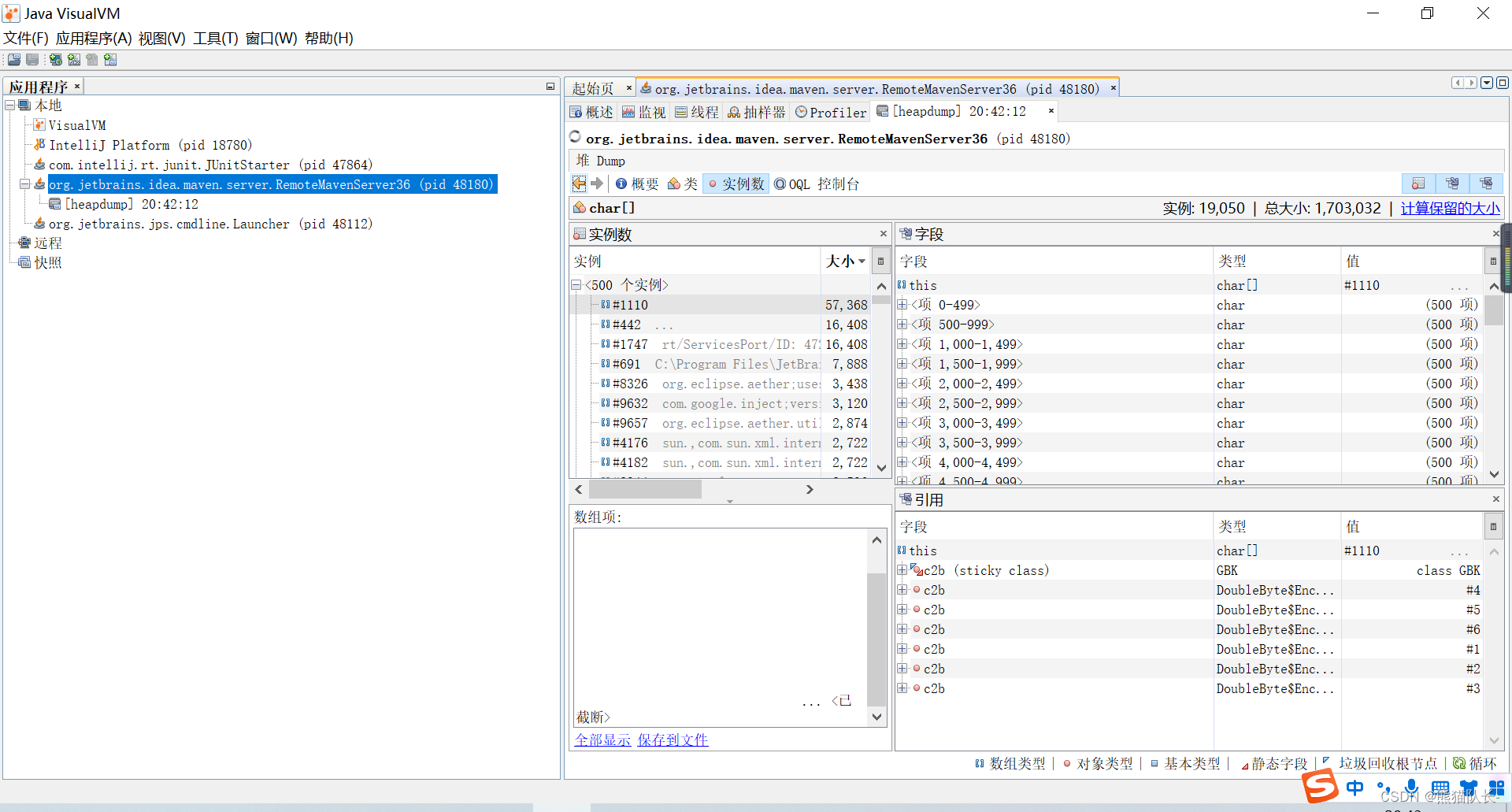Switch to the 抽样器 tab
Screen dimensions: 1512x812
757,112
